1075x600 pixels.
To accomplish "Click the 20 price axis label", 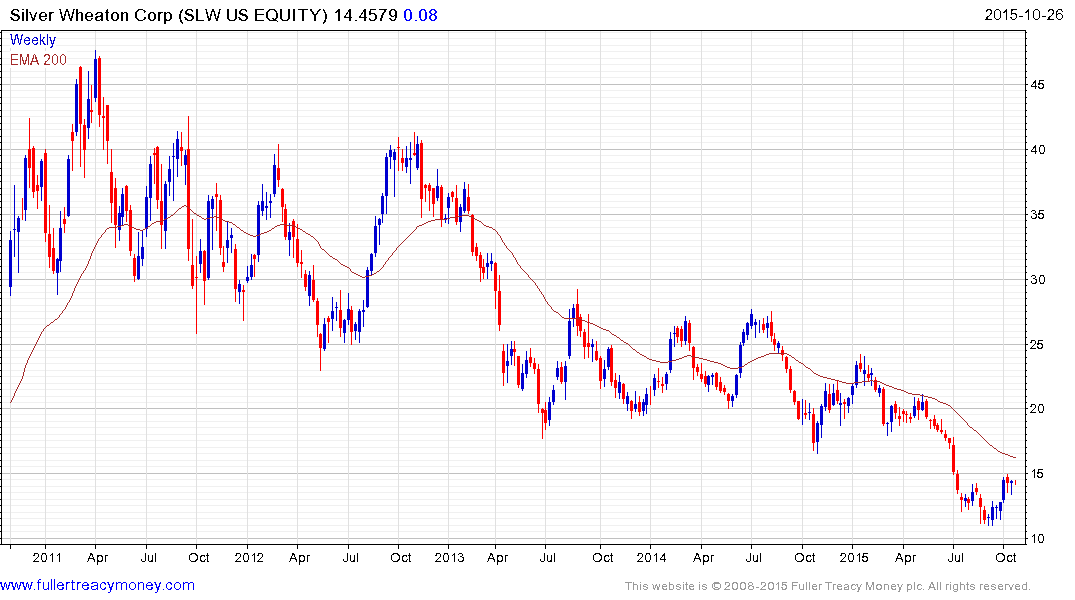I will [1037, 409].
